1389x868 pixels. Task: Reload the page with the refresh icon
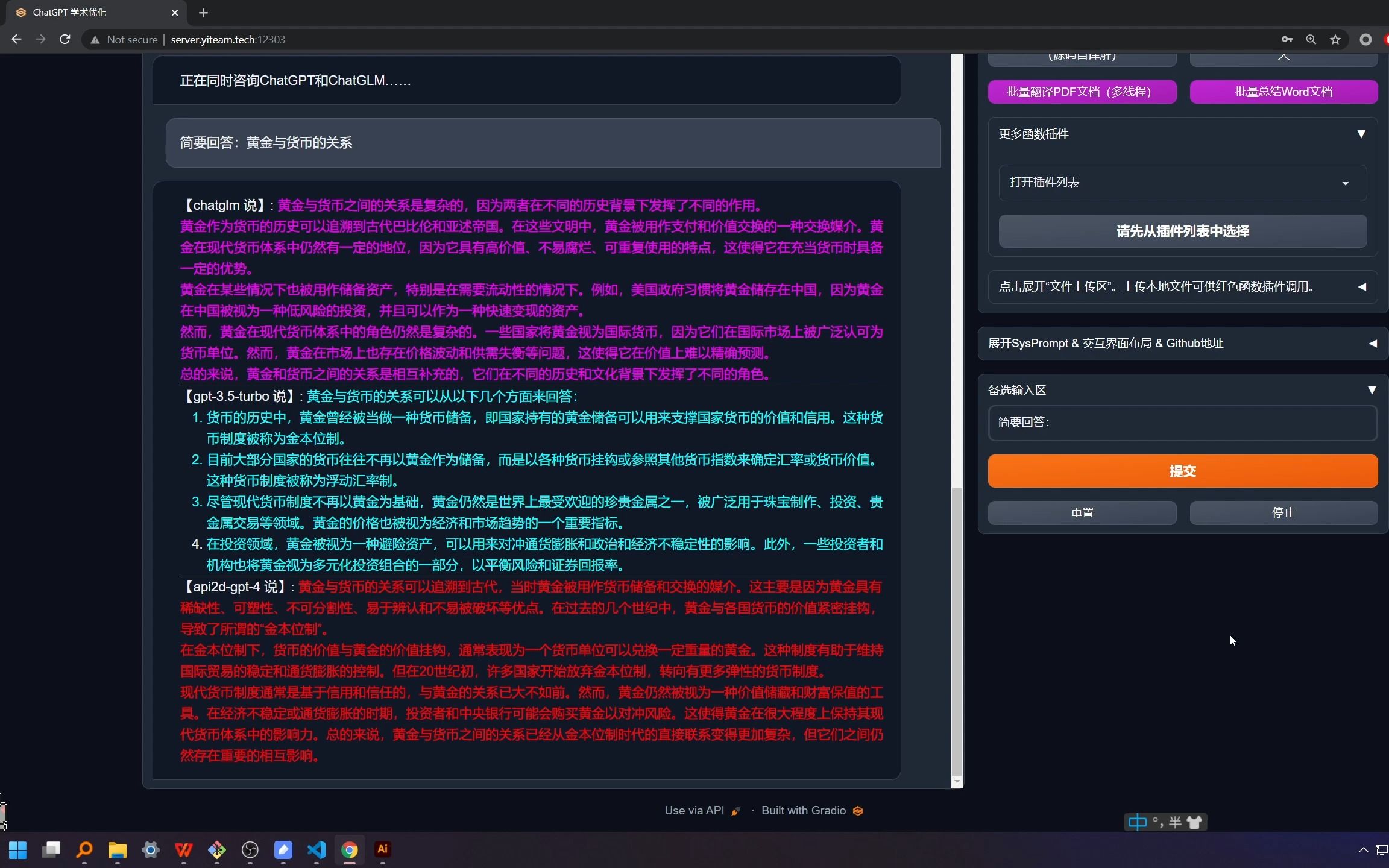pos(65,39)
